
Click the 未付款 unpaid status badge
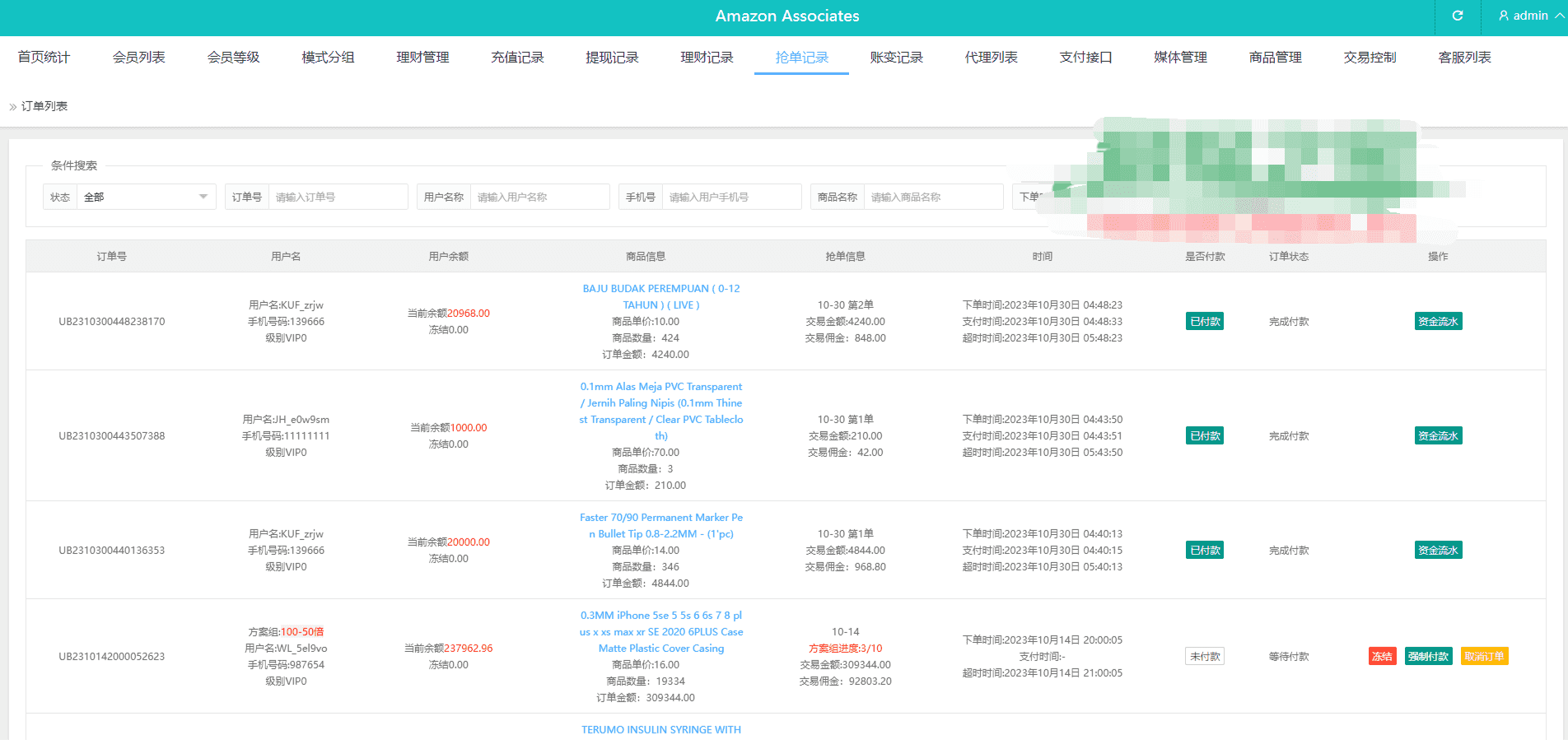[x=1204, y=656]
